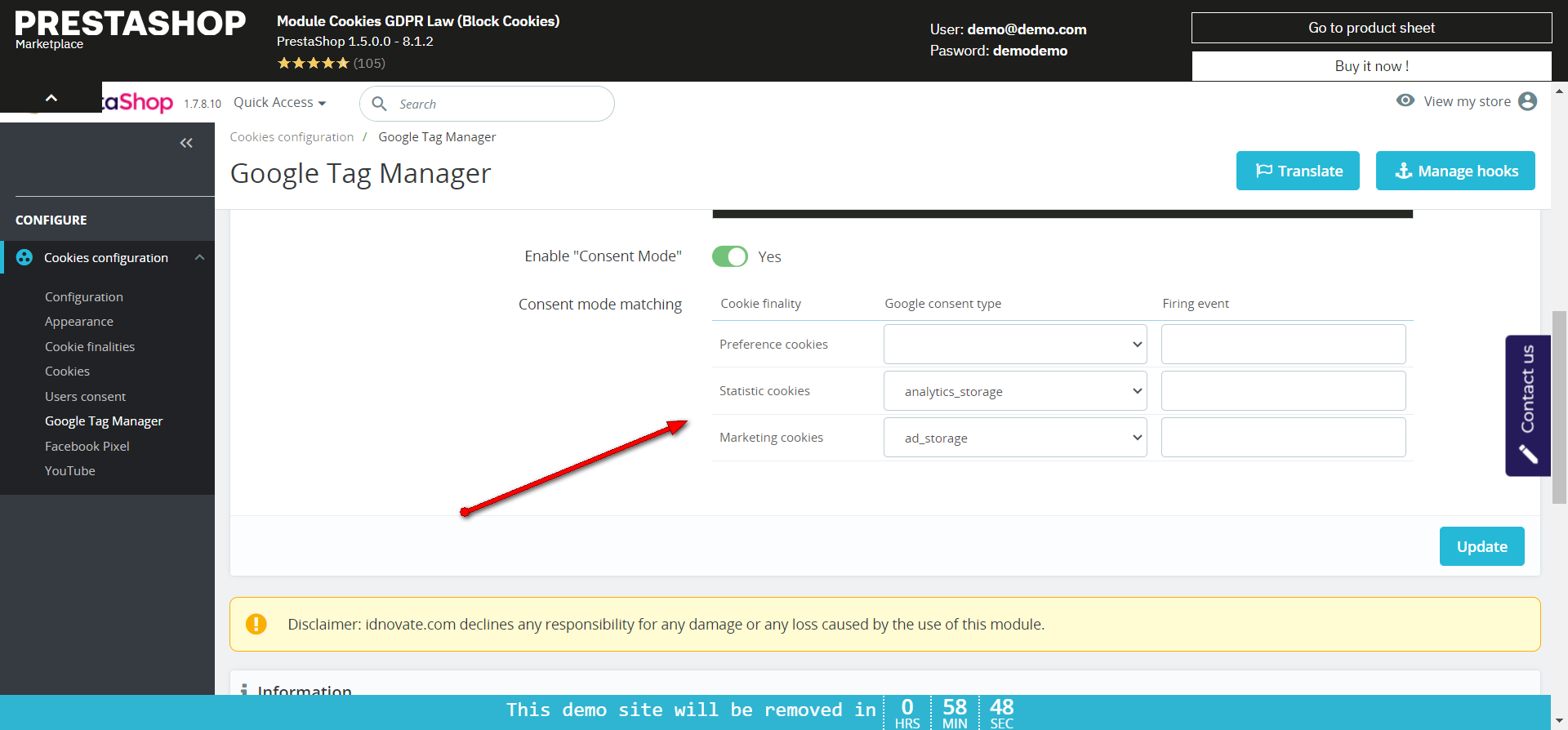Screen dimensions: 1568x730
Task: Open Appearance in the sidebar
Action: point(79,322)
